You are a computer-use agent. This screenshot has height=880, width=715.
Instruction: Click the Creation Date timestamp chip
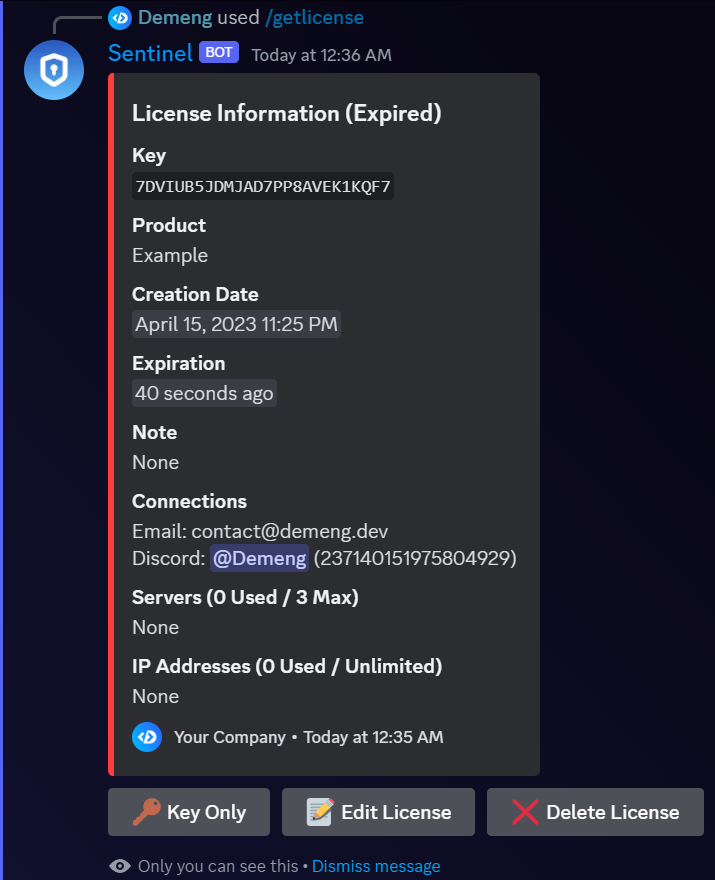(x=236, y=323)
